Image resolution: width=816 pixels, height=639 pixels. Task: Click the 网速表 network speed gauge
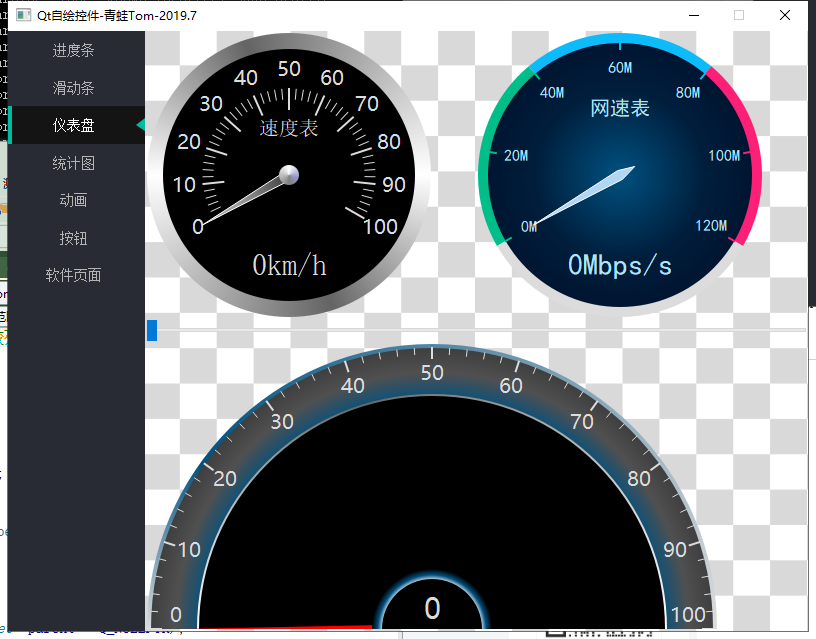click(620, 170)
